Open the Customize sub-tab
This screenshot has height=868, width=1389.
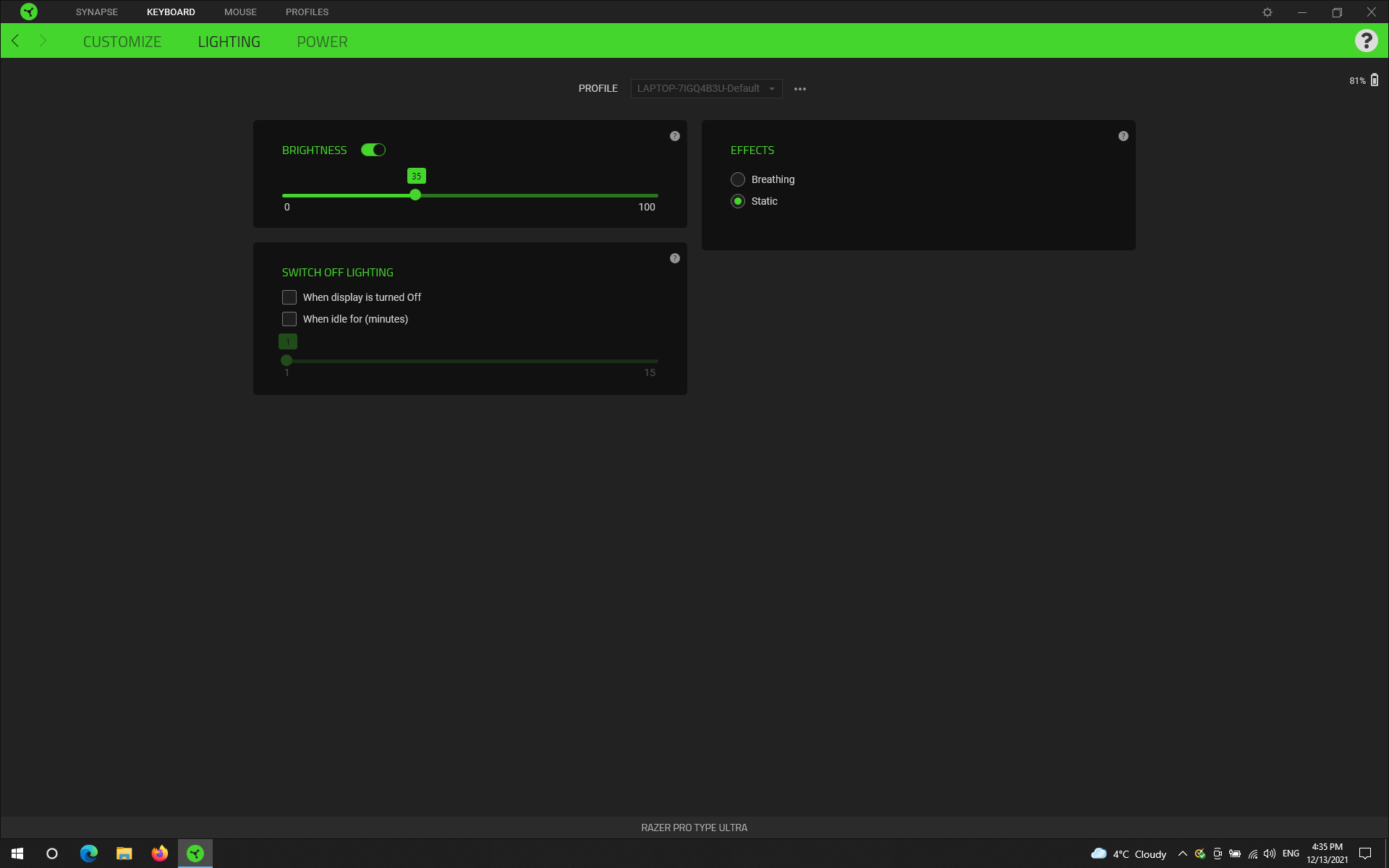(122, 42)
